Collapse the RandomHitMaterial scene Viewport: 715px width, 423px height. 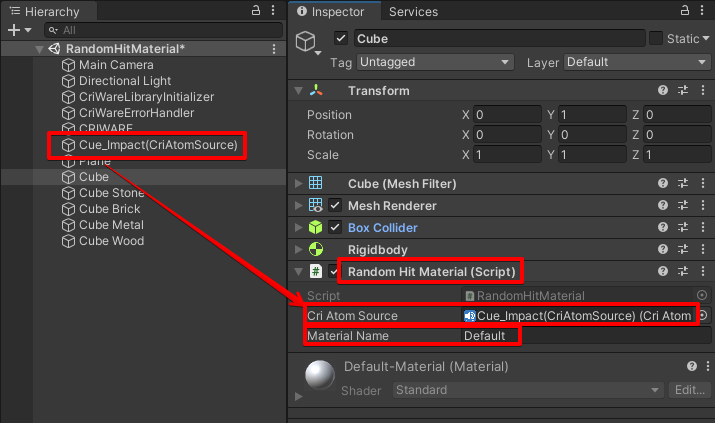(39, 49)
